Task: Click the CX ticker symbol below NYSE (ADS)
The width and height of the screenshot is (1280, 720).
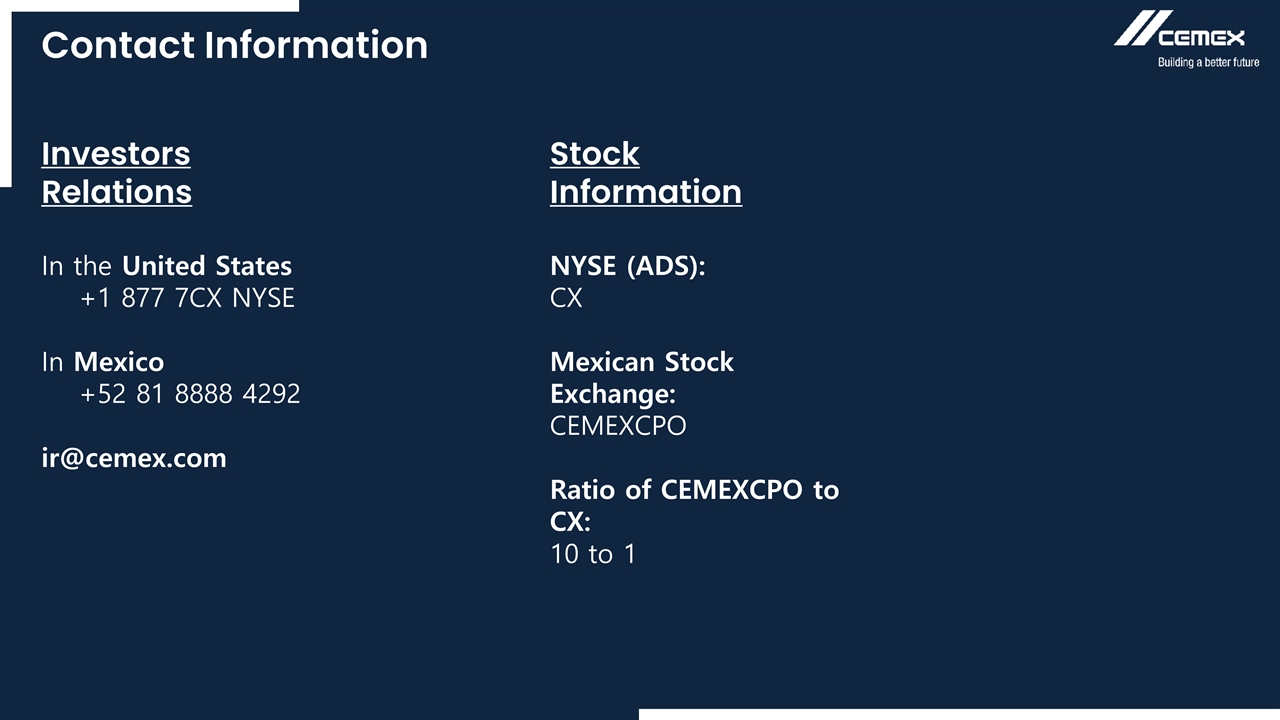Action: pos(566,298)
